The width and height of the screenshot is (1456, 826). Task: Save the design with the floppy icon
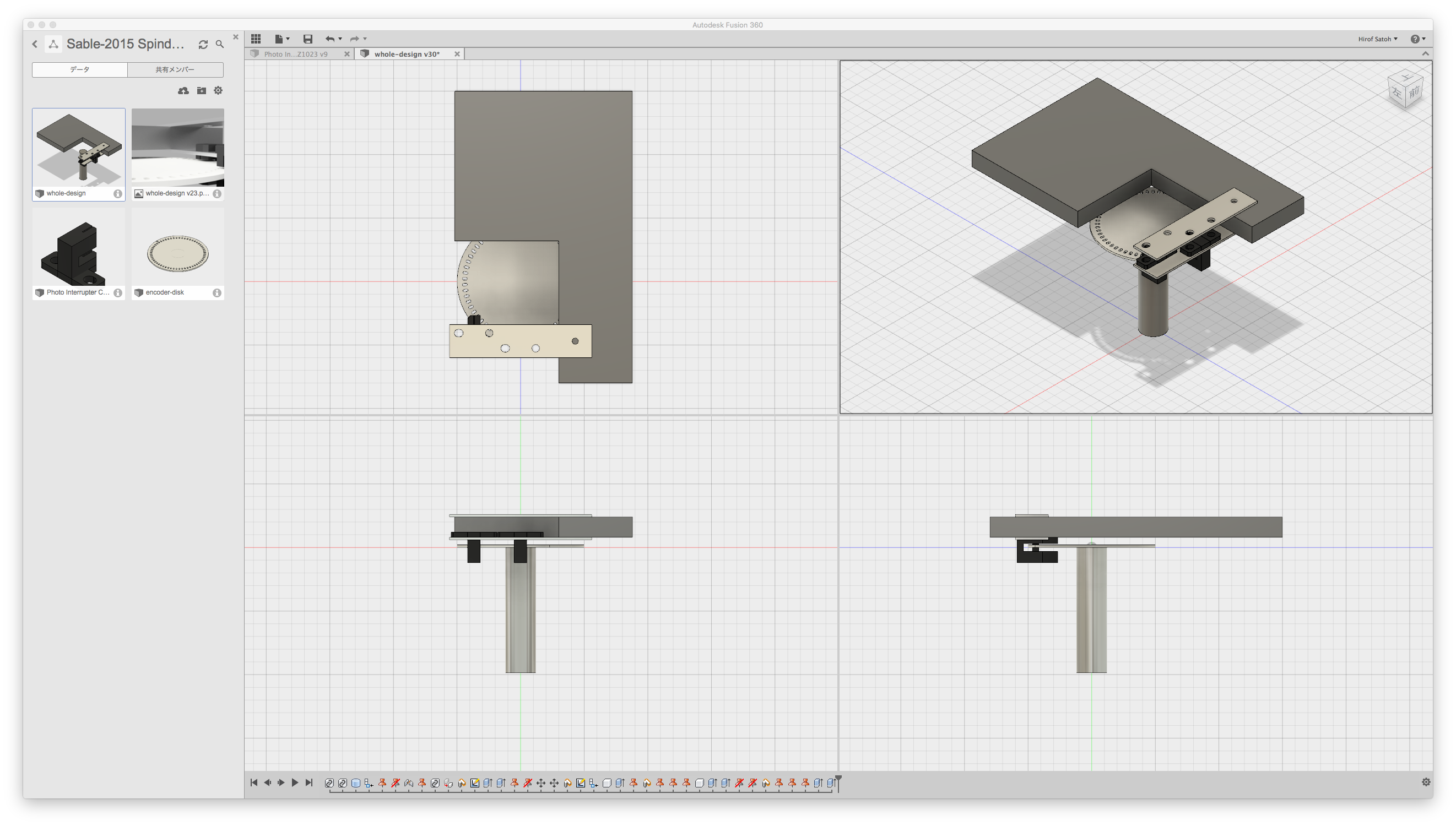click(307, 39)
